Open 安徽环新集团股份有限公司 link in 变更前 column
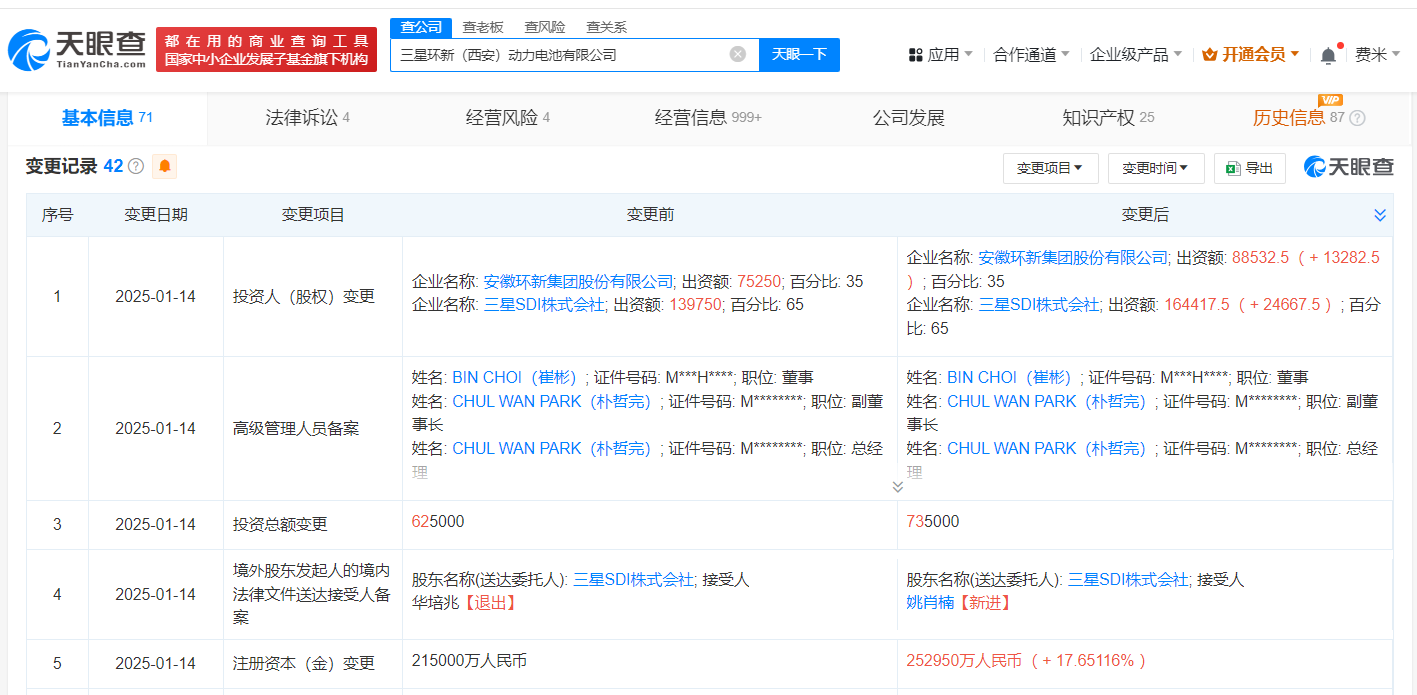 [578, 281]
